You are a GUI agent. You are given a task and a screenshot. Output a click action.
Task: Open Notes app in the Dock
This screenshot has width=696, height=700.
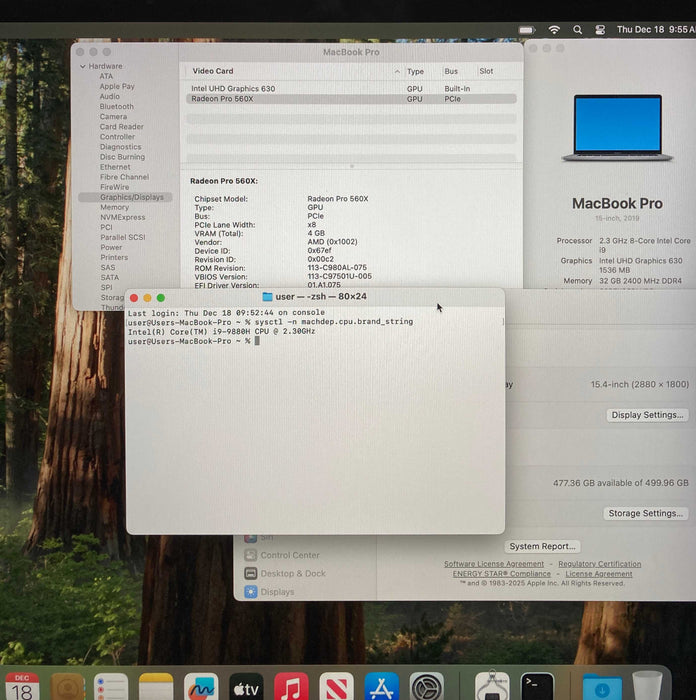point(156,687)
